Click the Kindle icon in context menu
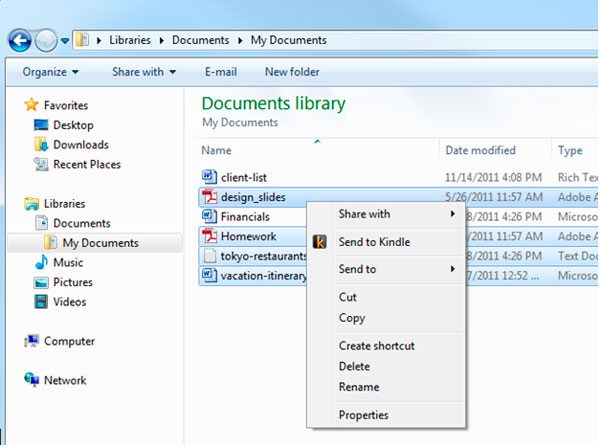Viewport: 600px width, 447px height. click(320, 242)
